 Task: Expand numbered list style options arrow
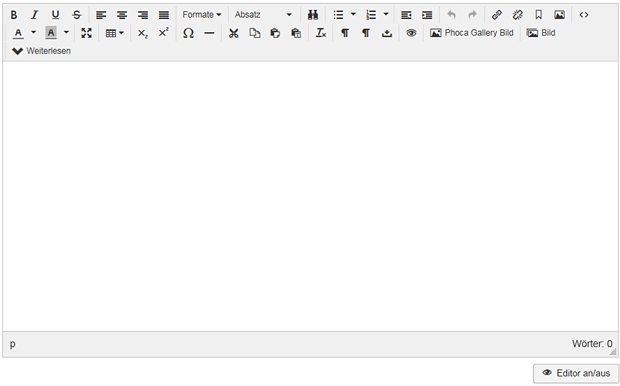386,15
